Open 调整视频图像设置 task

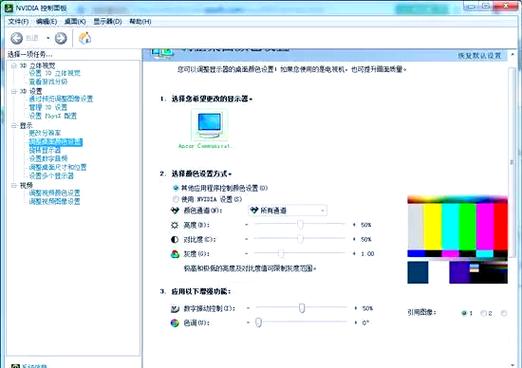(x=55, y=201)
